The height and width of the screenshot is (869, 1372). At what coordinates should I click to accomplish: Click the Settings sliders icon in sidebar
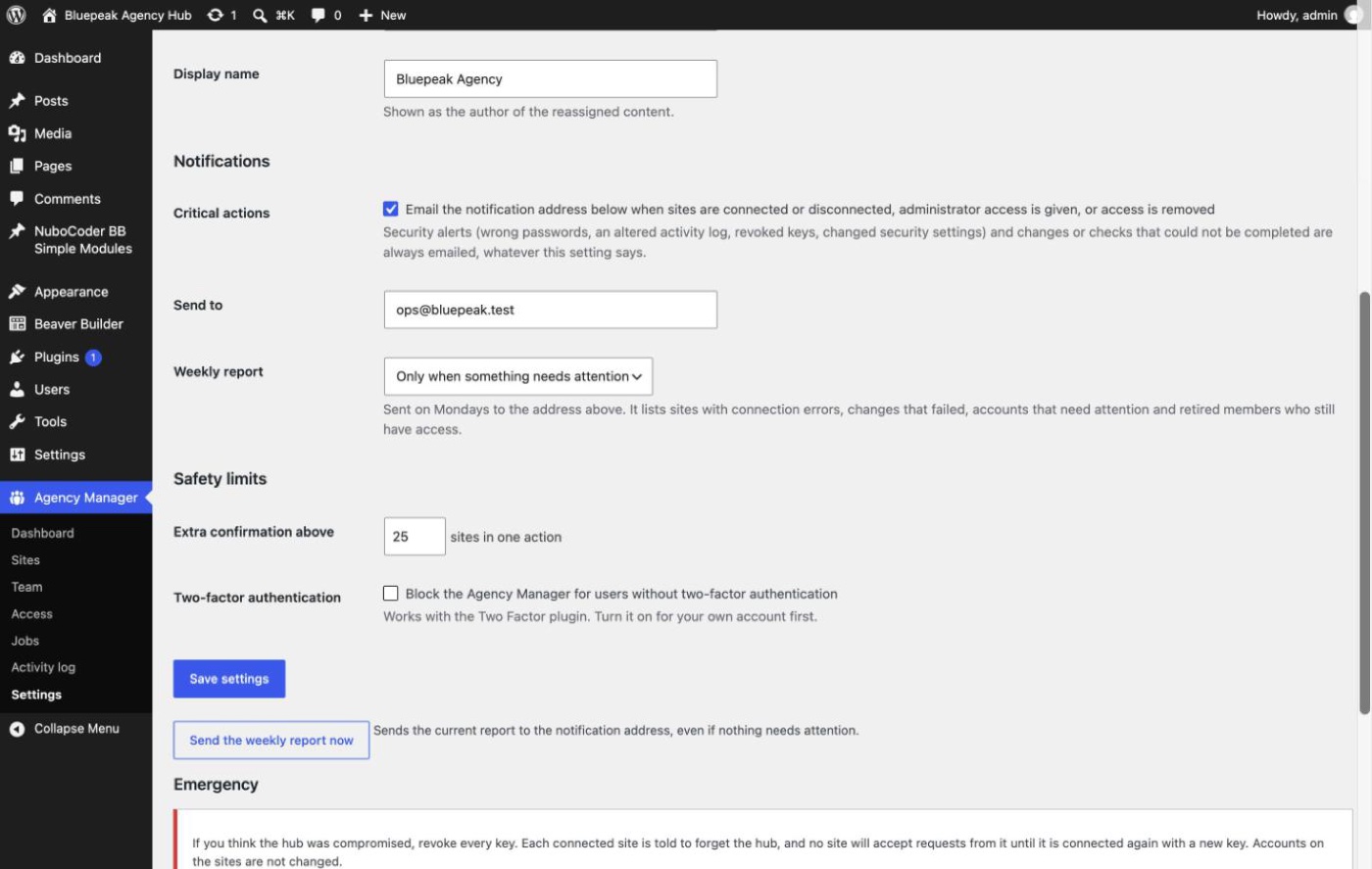[x=17, y=455]
